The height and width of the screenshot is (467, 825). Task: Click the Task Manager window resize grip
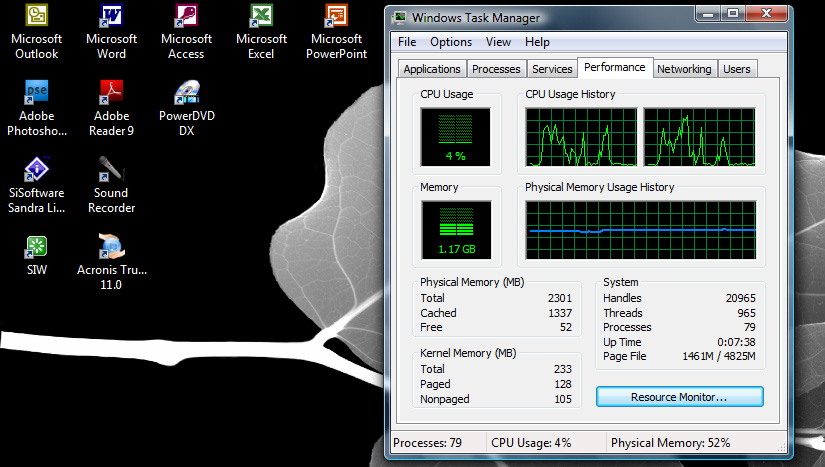pyautogui.click(x=782, y=447)
